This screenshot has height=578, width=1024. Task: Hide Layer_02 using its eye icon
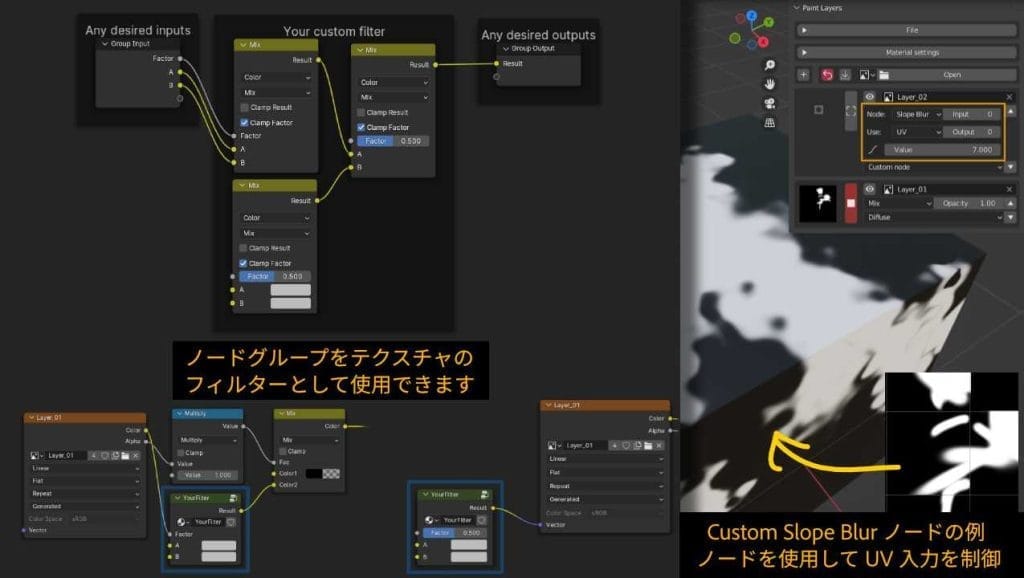click(869, 97)
